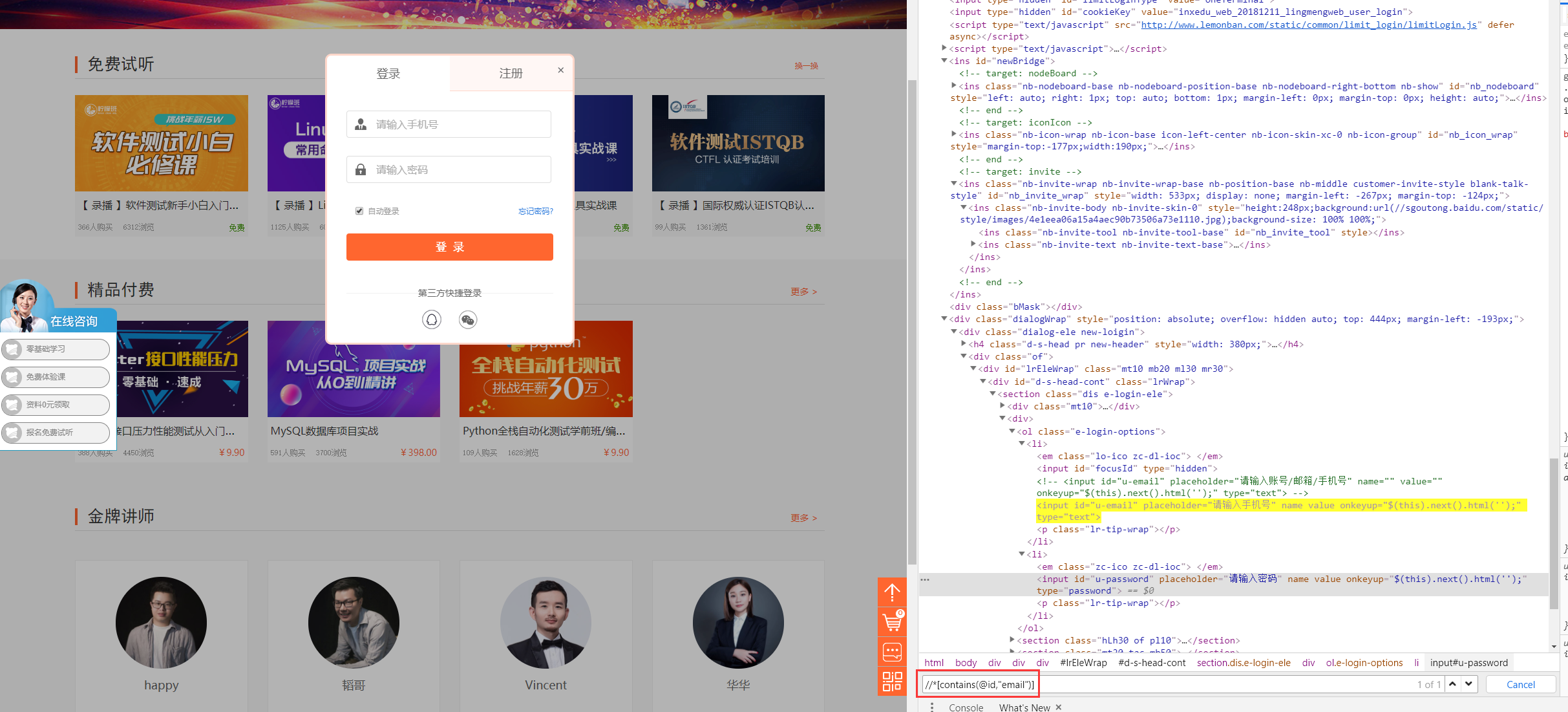The image size is (1568, 712).
Task: Open the shopping cart icon
Action: pyautogui.click(x=892, y=622)
